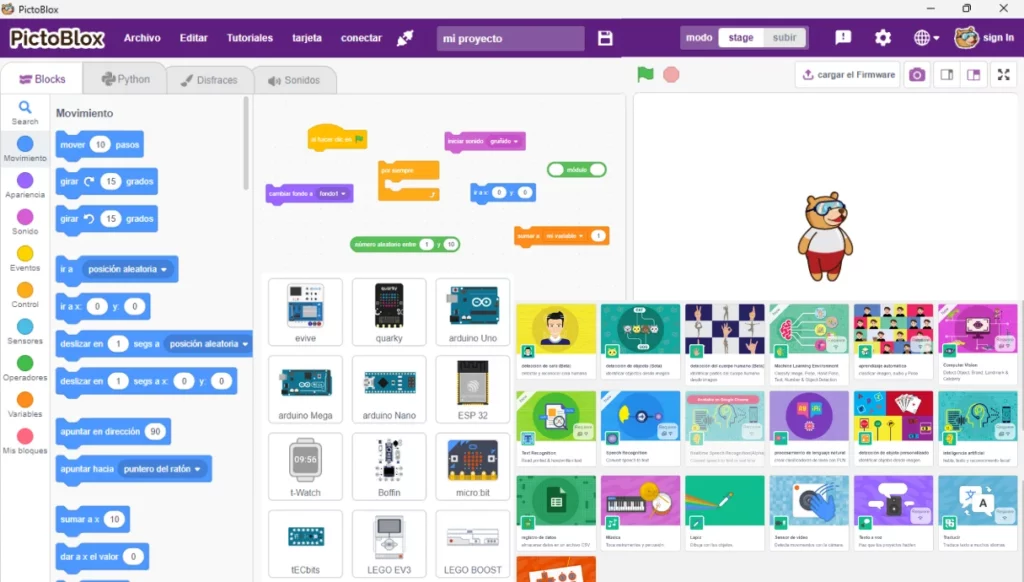Select the Blocks tab
The width and height of the screenshot is (1024, 582).
click(42, 79)
